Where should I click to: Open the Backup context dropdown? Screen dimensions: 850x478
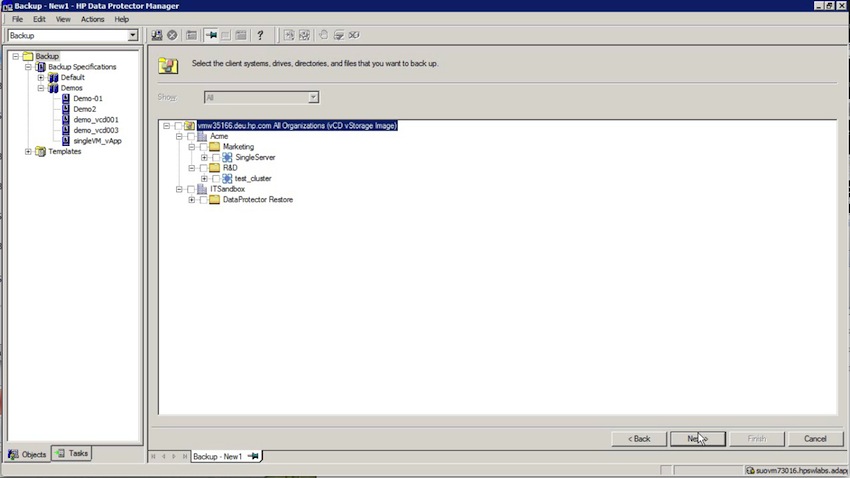coord(132,35)
